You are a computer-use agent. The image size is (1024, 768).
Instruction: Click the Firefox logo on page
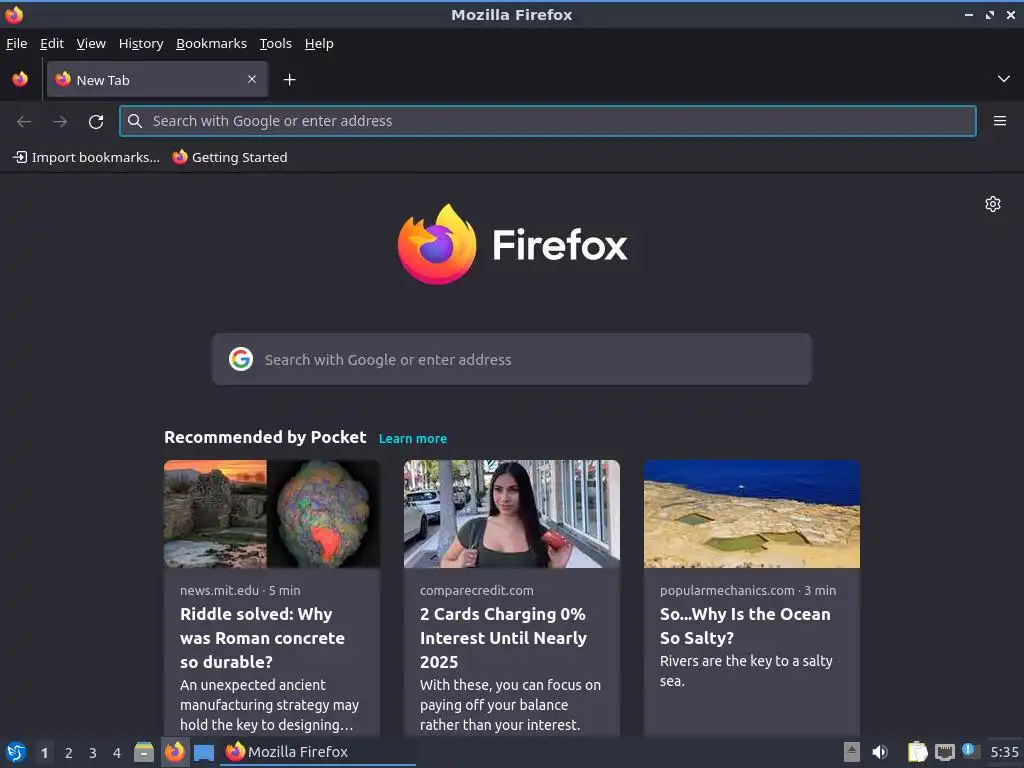point(512,244)
